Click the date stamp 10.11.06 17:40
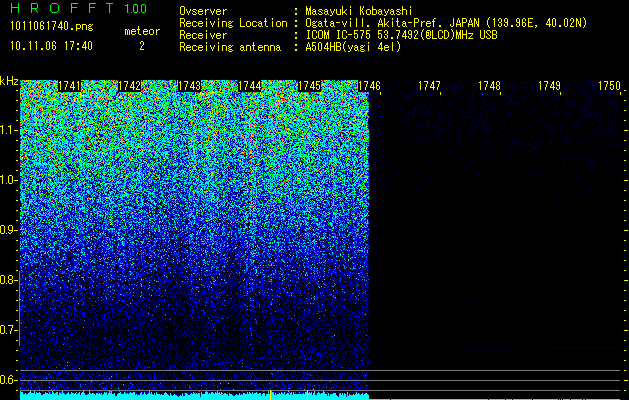 [x=51, y=46]
